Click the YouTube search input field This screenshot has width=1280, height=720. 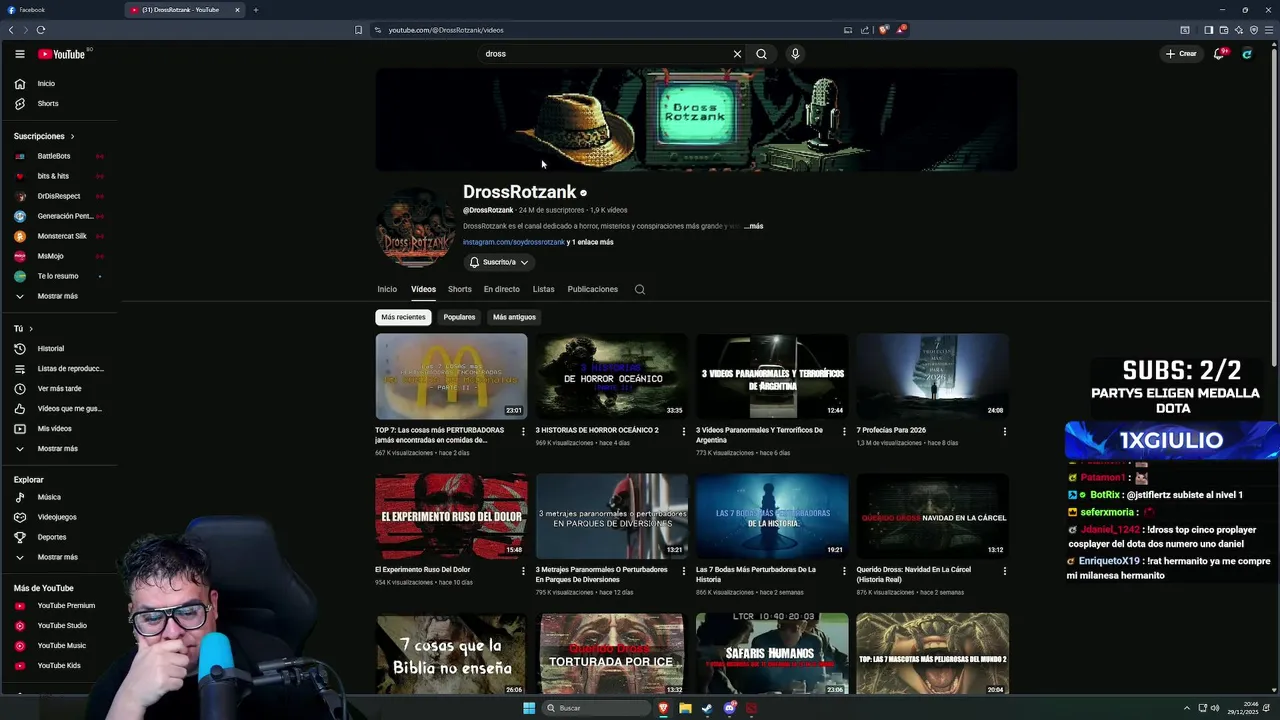click(x=605, y=54)
